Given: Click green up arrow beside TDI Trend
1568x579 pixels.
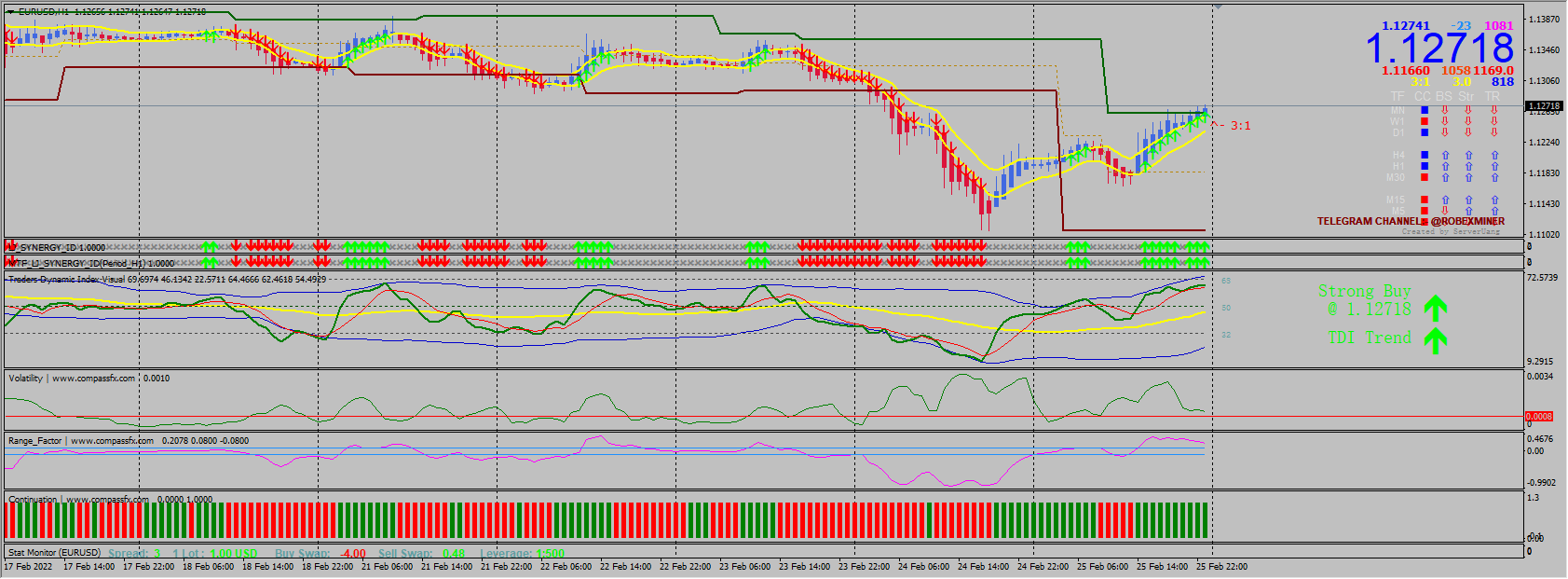Looking at the screenshot, I should pos(1436,340).
